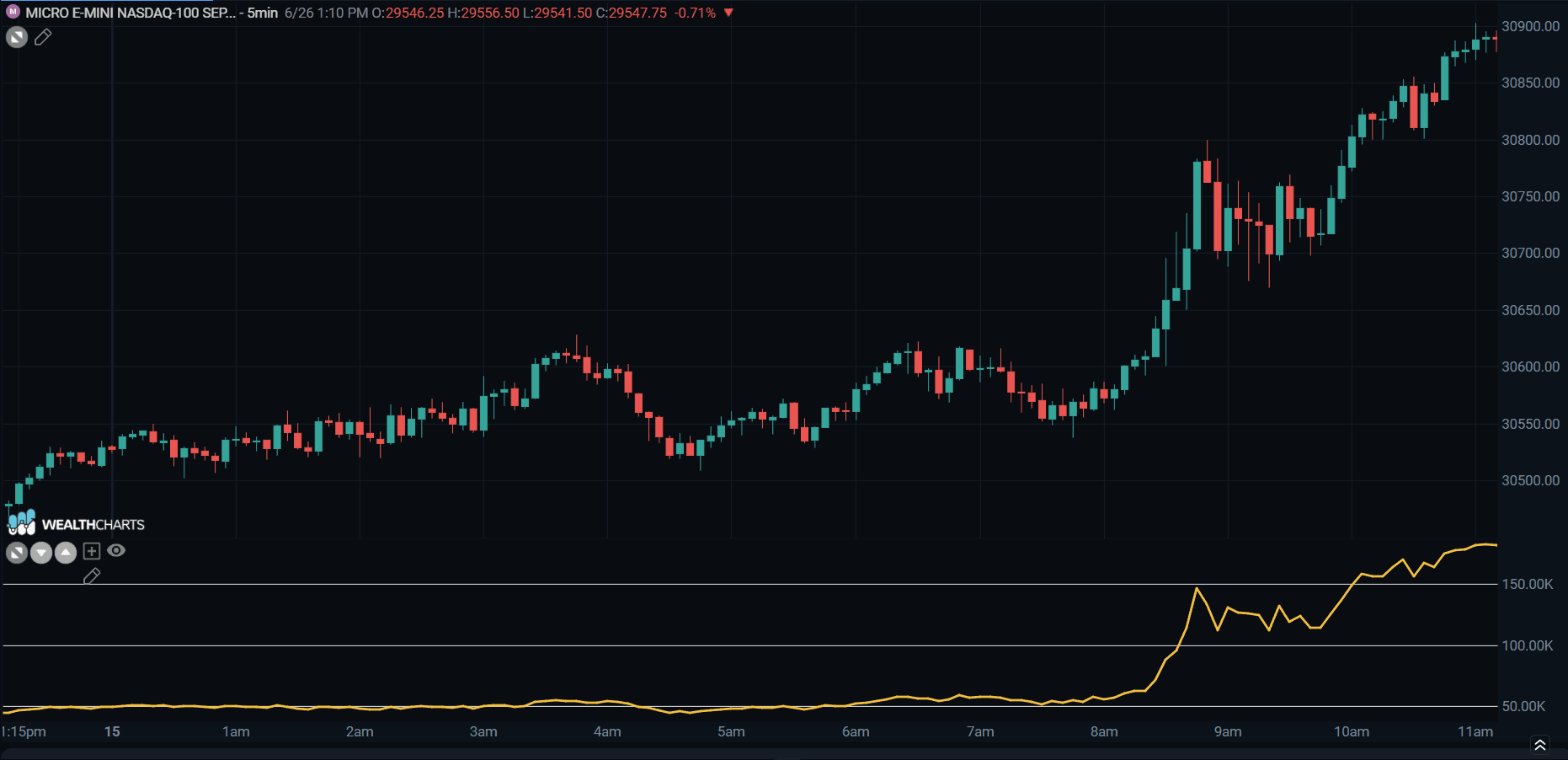Click the 50.00K indicator axis label
This screenshot has width=1568, height=760.
pyautogui.click(x=1523, y=706)
